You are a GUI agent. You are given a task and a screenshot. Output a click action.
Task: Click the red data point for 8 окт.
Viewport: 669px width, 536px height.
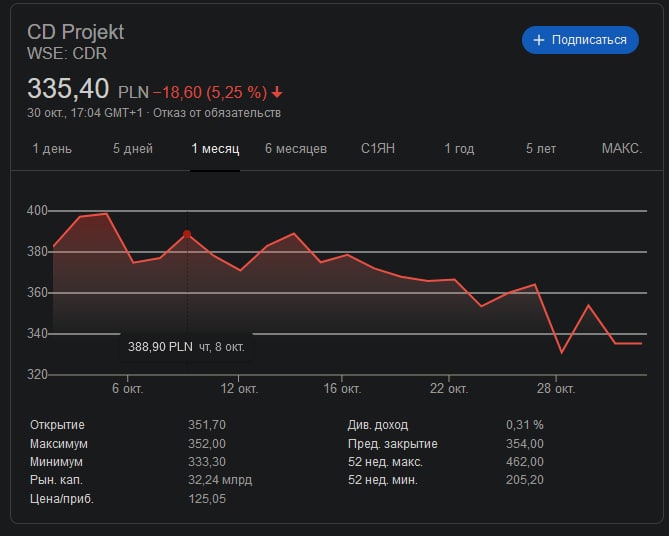coord(187,234)
